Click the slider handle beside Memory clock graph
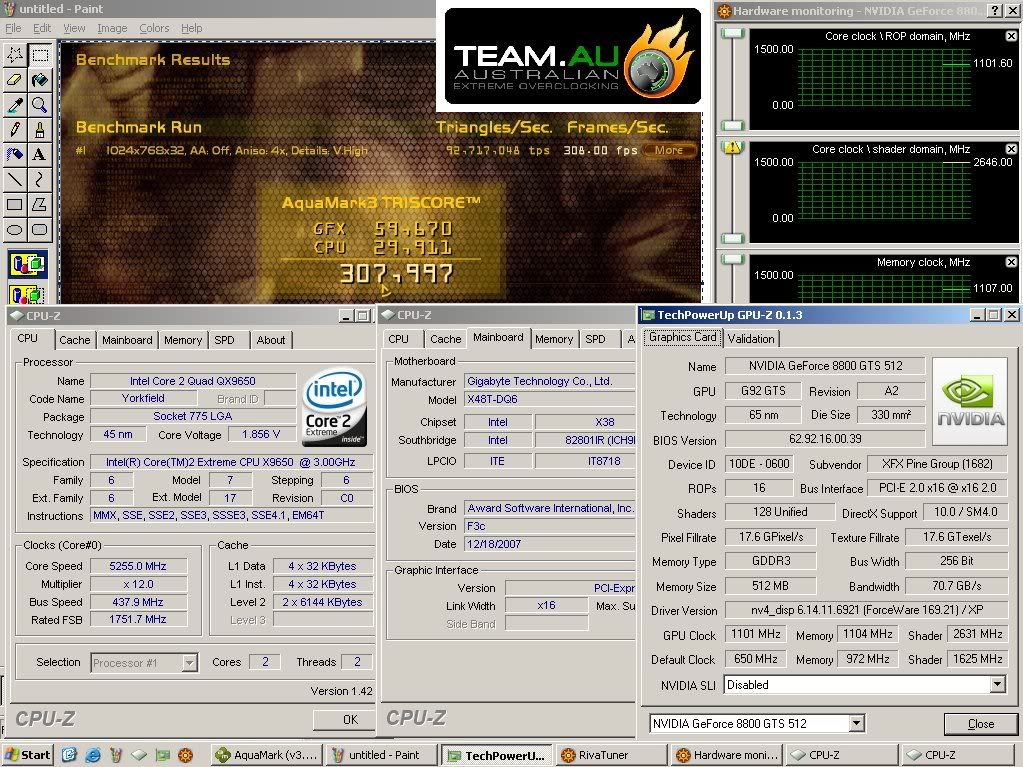Viewport: 1023px width, 767px height. (x=733, y=260)
